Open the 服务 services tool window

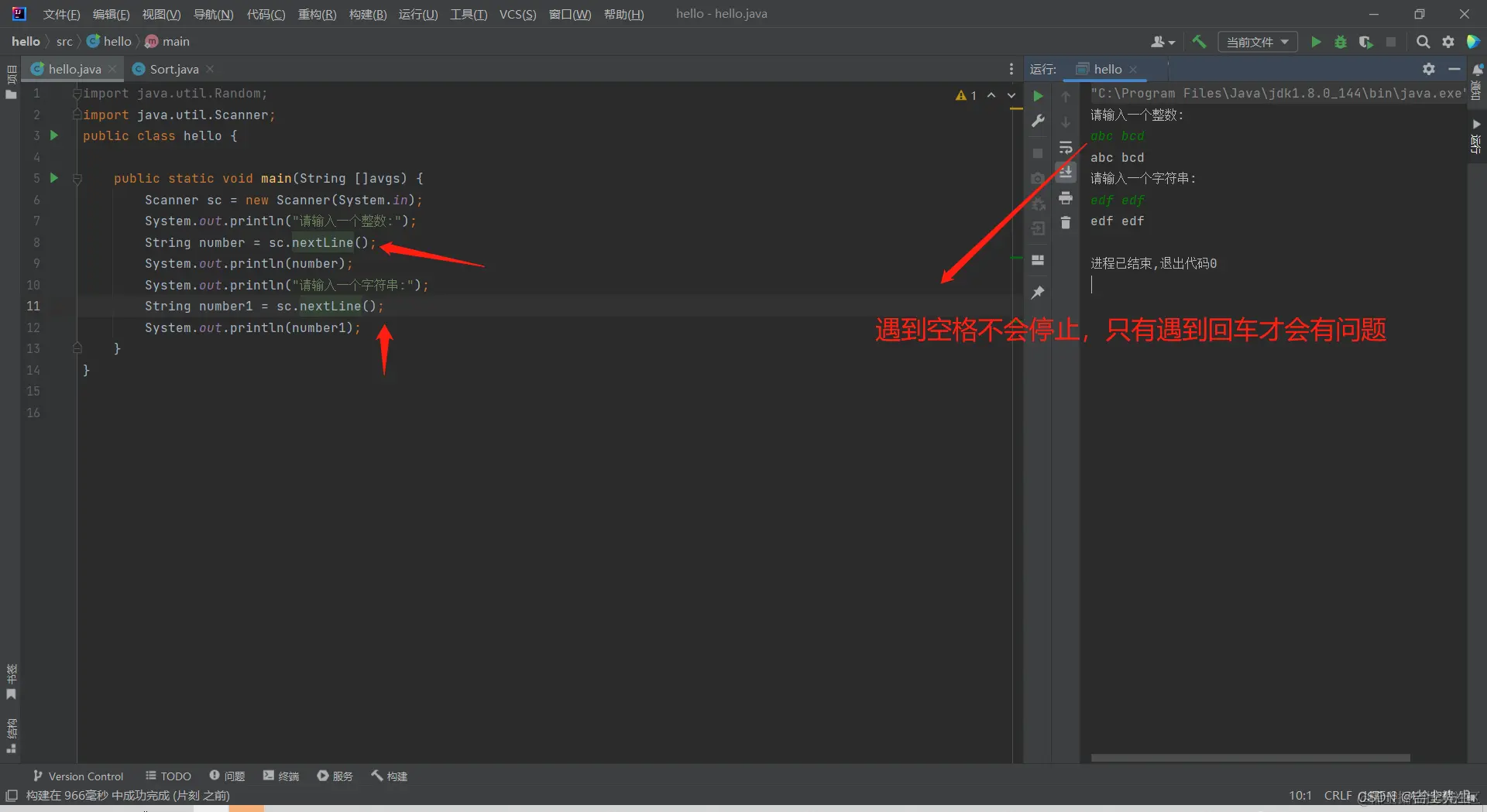pyautogui.click(x=335, y=776)
